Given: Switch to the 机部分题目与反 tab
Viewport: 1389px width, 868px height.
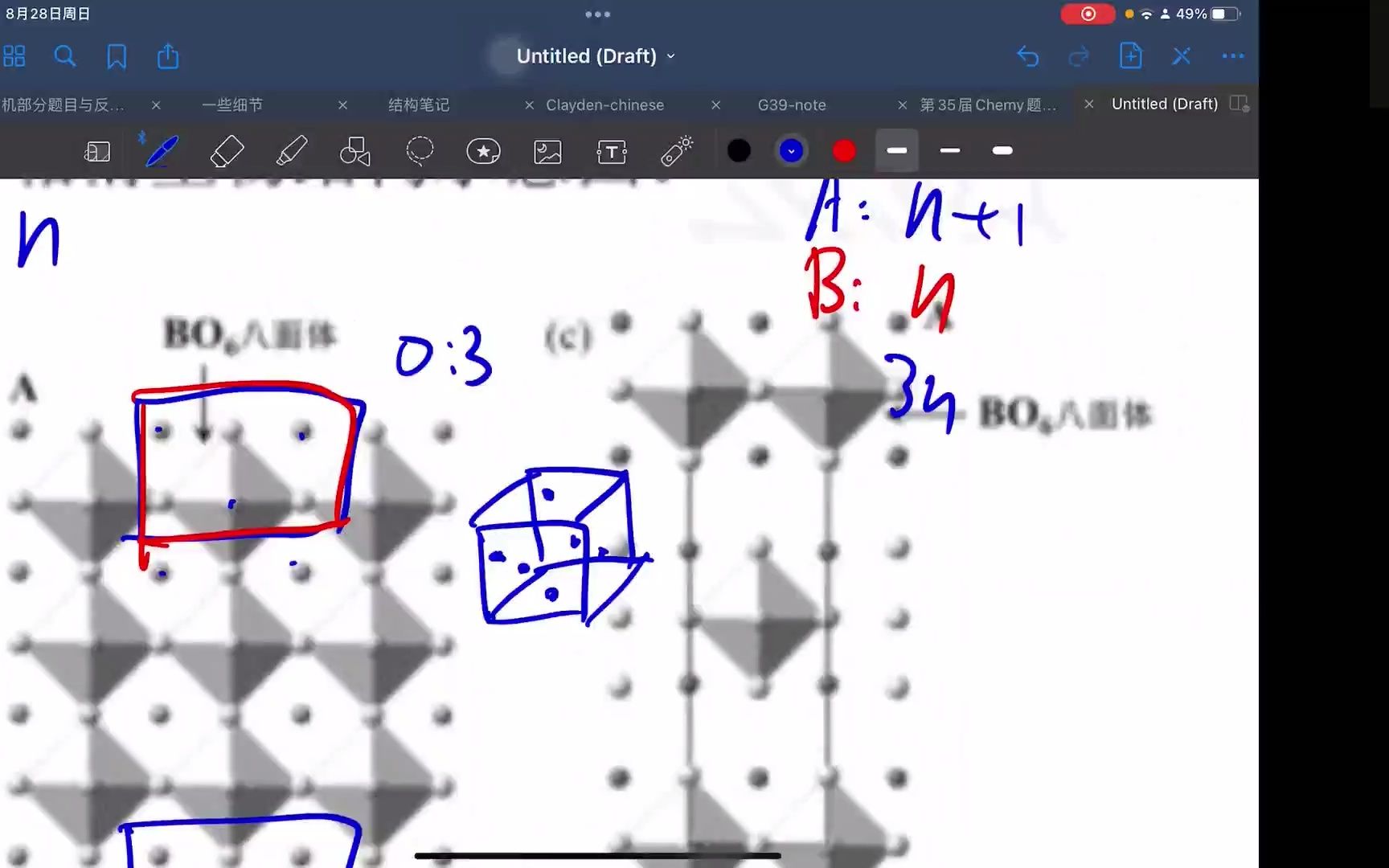Looking at the screenshot, I should pos(63,105).
